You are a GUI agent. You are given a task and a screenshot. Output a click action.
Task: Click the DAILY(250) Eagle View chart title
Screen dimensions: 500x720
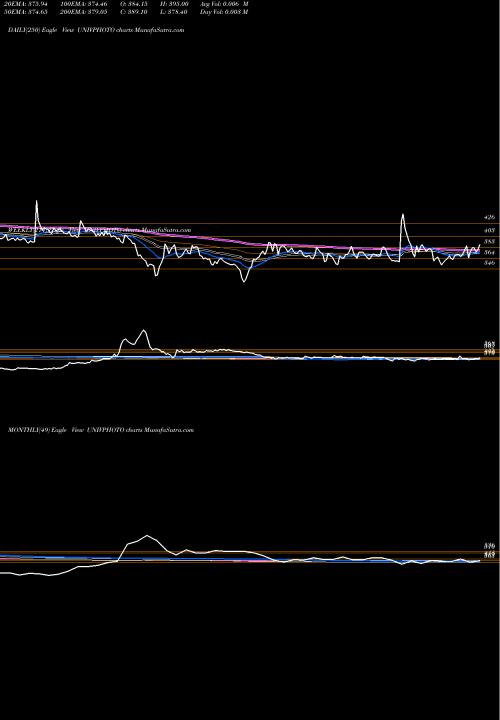click(96, 30)
